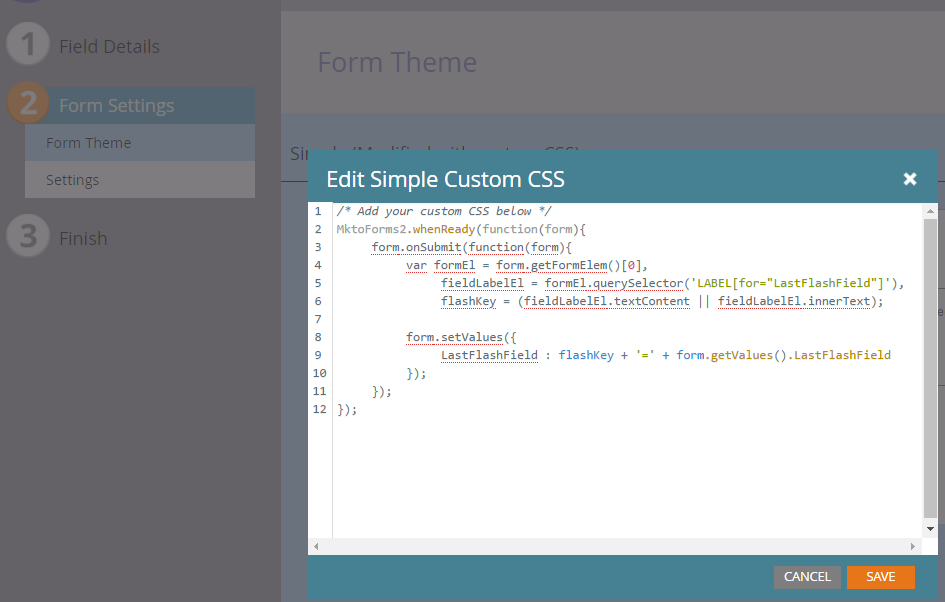Open the Field Details step
The width and height of the screenshot is (945, 602).
tap(109, 47)
